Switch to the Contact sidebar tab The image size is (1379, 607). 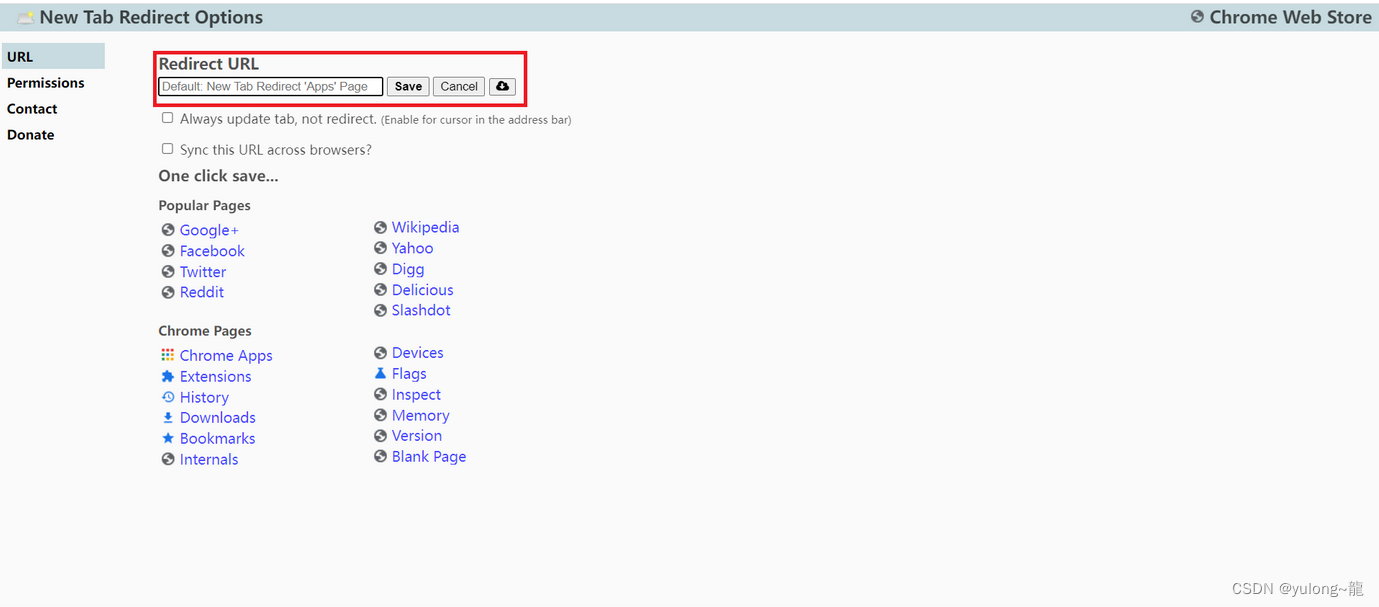pos(32,109)
